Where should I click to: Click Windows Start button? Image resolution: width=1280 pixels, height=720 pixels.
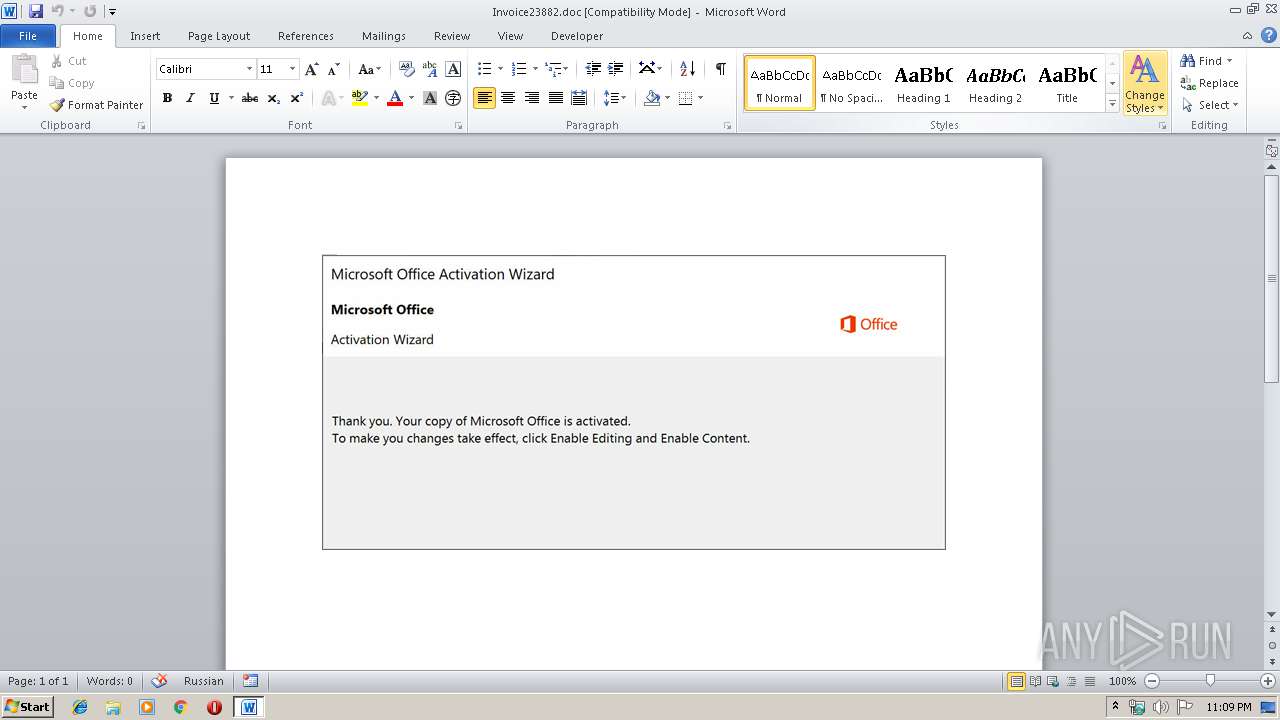coord(27,707)
